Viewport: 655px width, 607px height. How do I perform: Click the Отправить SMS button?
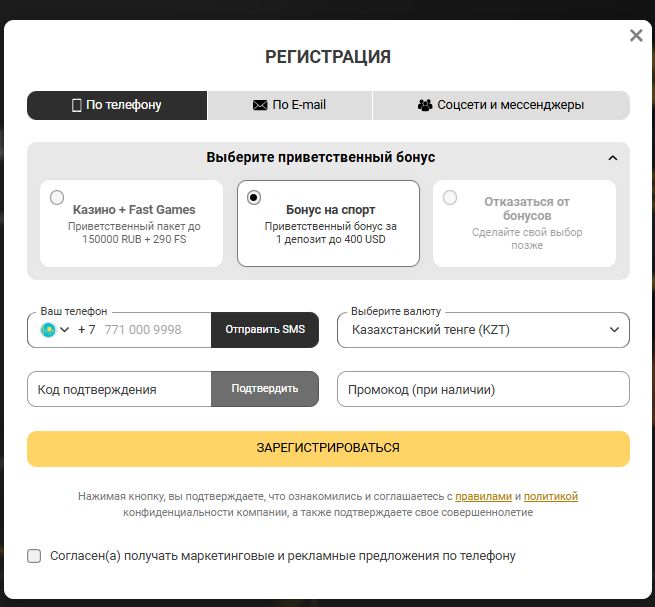(x=265, y=330)
